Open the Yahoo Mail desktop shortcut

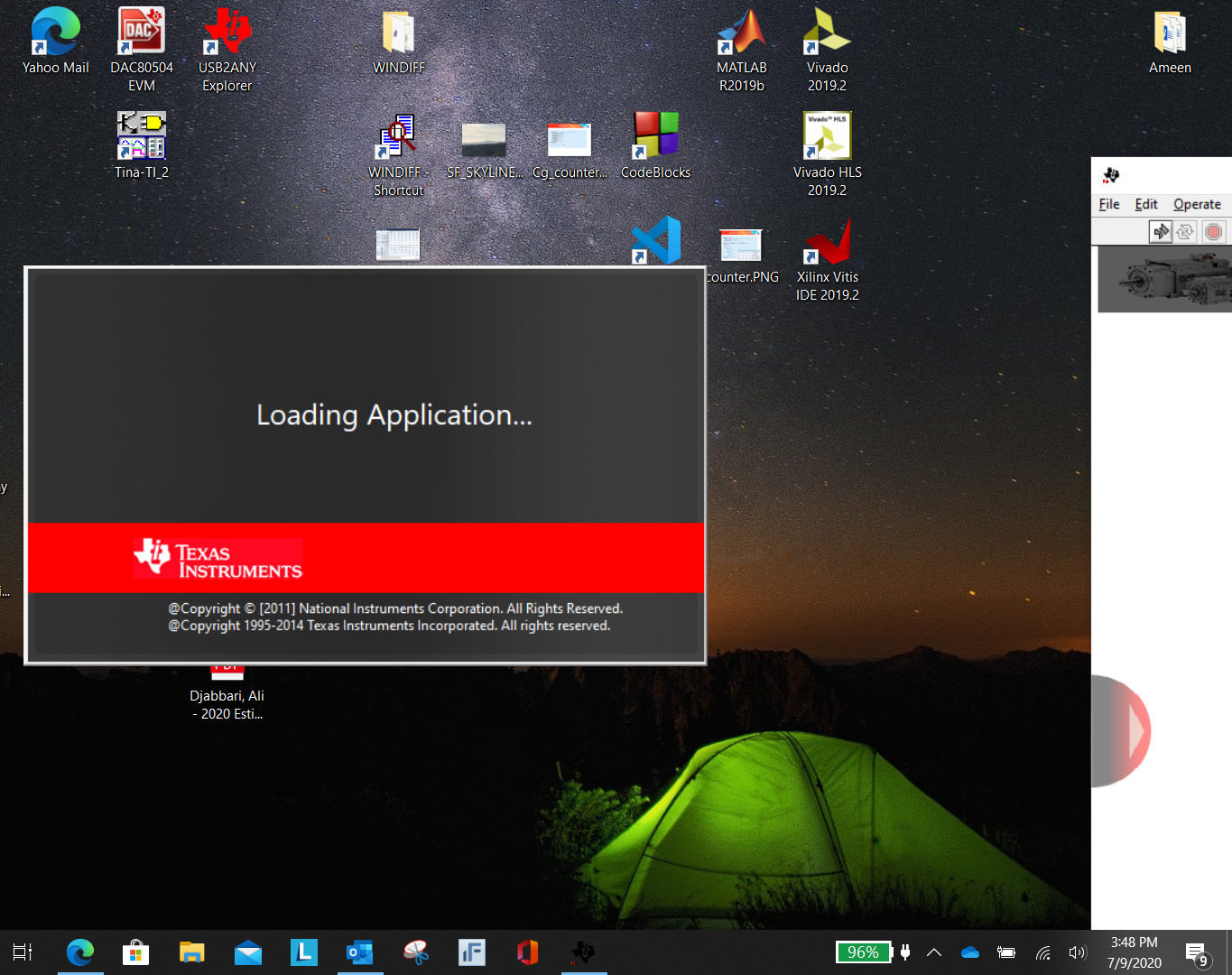[55, 42]
